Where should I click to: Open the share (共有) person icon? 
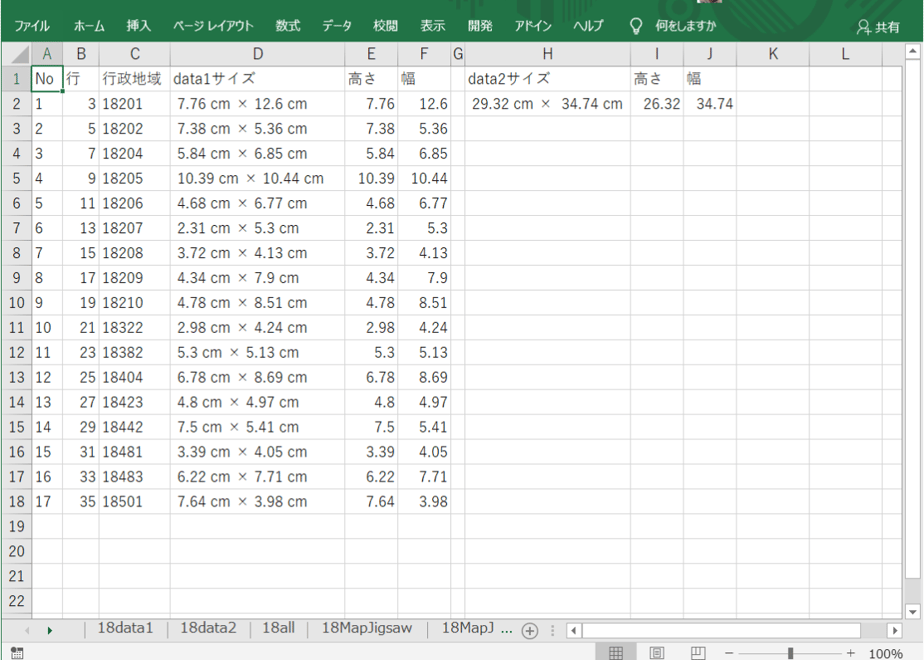863,27
